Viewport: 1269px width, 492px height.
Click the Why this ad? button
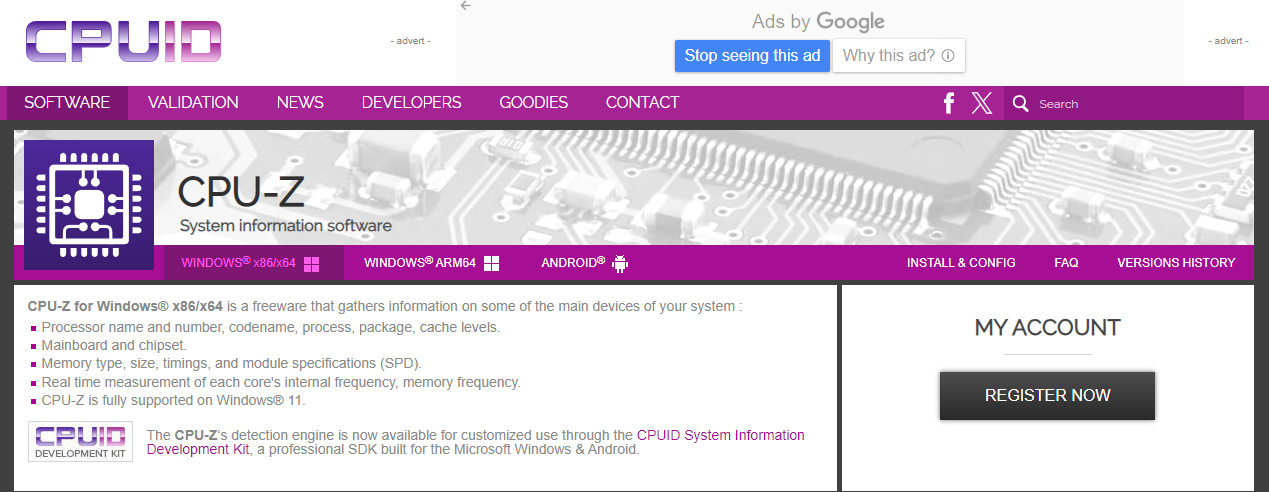point(899,56)
